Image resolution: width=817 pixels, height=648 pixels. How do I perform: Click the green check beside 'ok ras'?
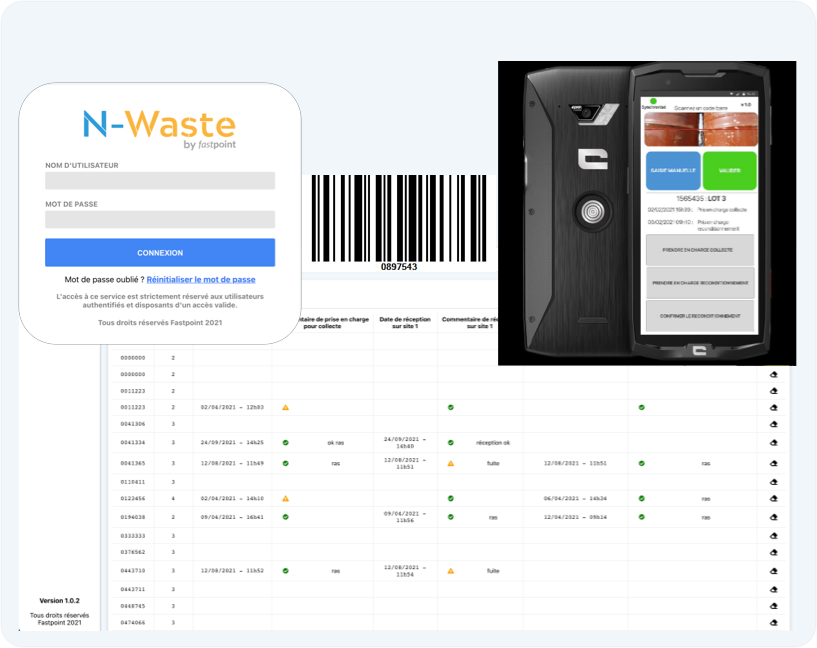[286, 443]
